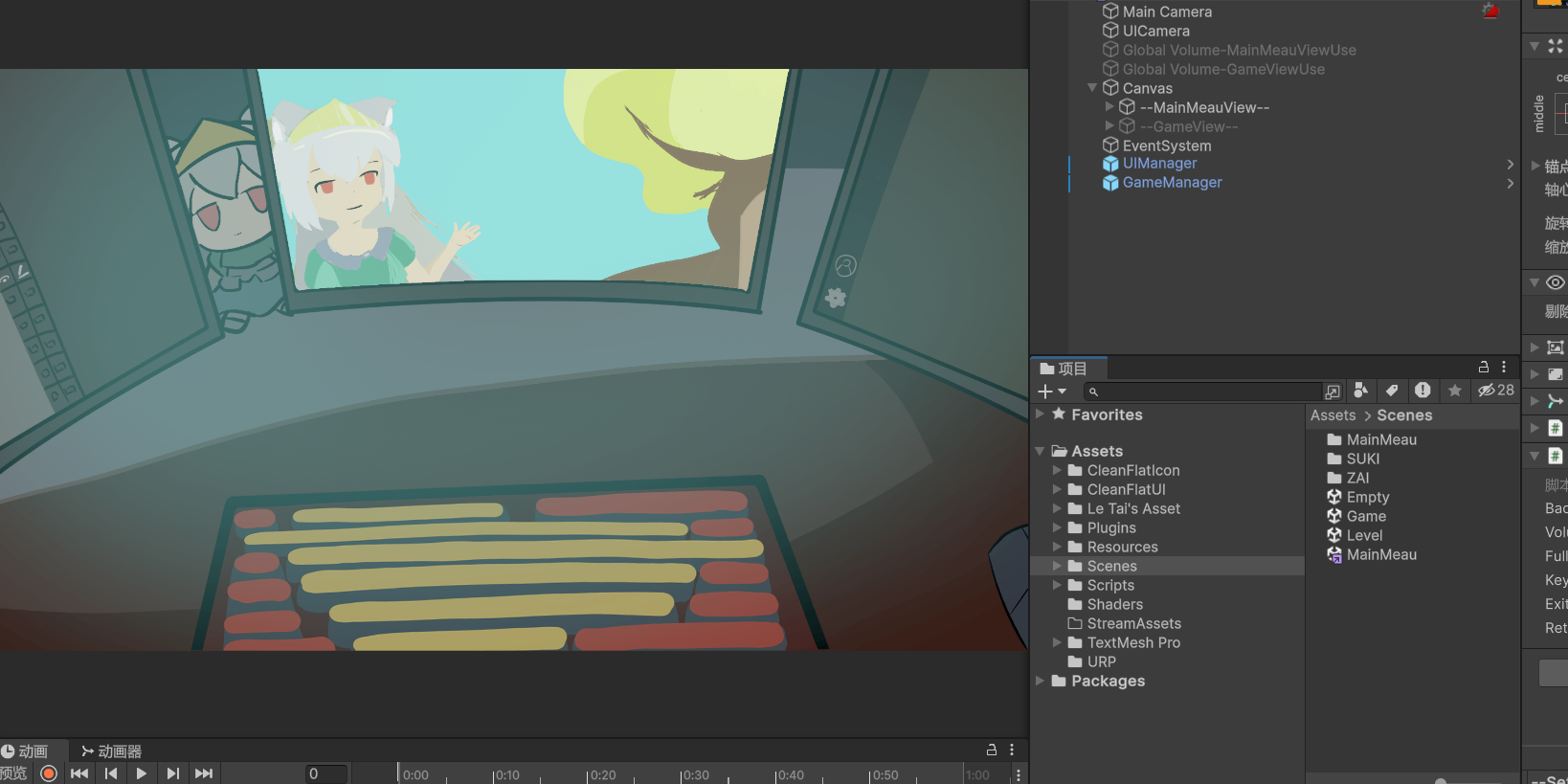1568x784 pixels.
Task: Play the animation clip
Action: (x=142, y=773)
